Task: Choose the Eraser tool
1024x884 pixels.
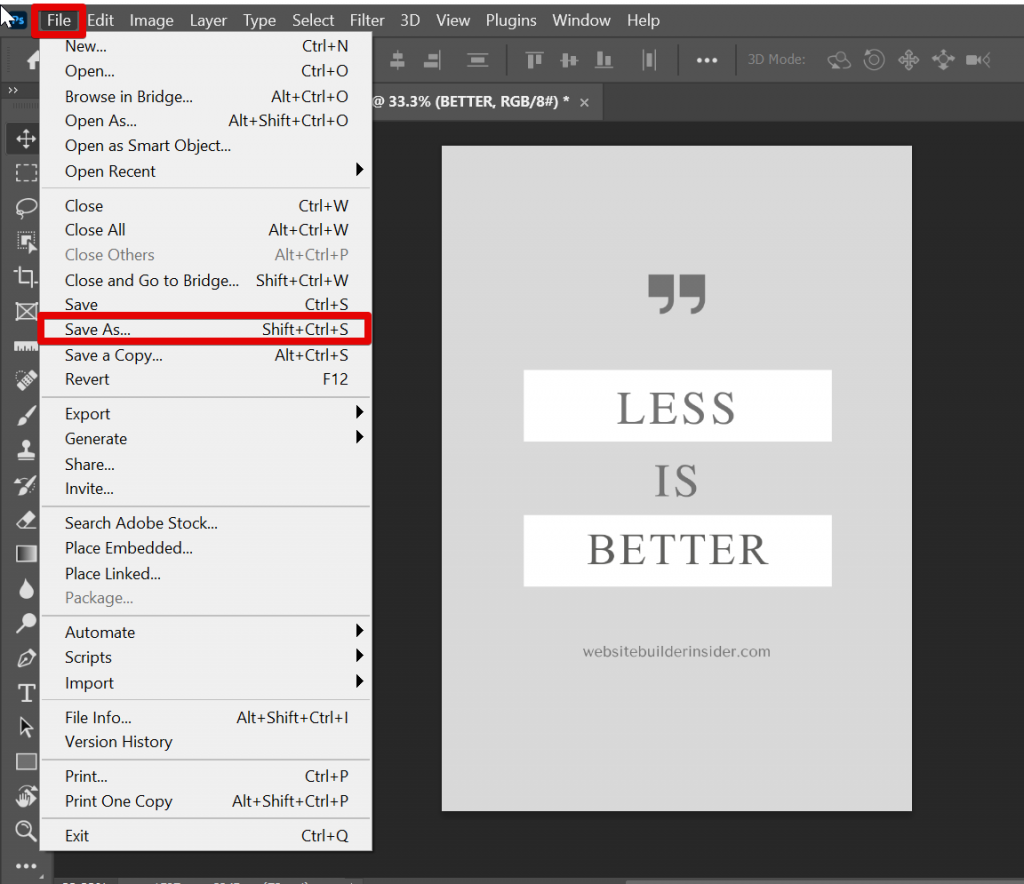Action: coord(26,519)
